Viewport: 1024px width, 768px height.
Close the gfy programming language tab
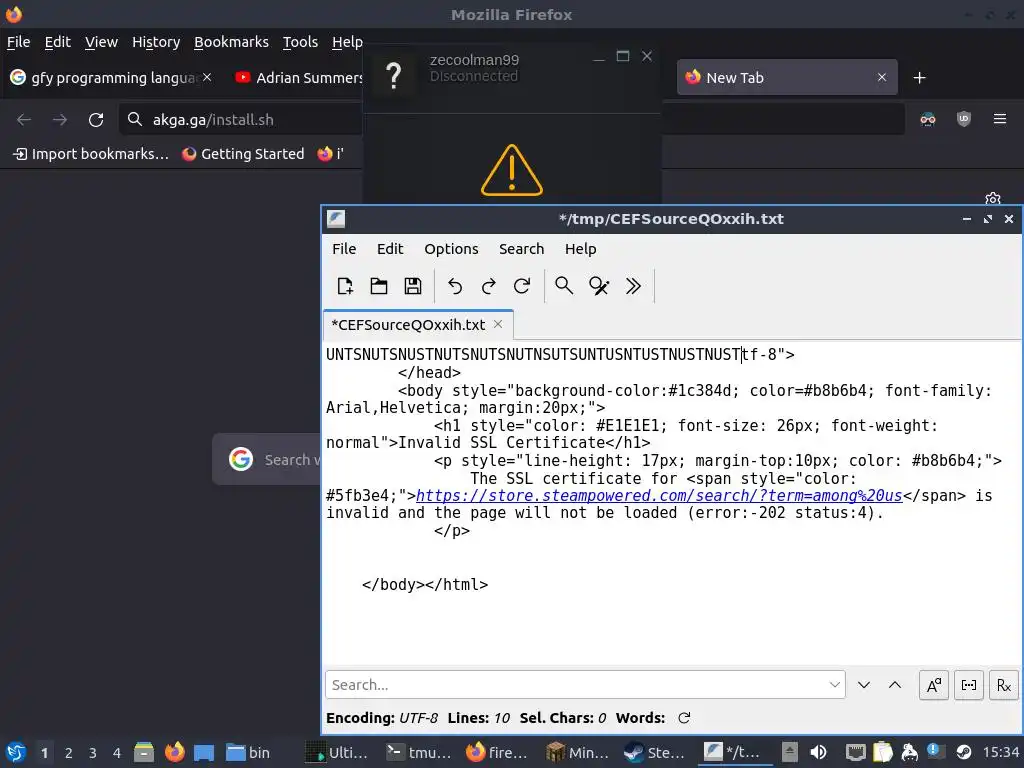coord(207,77)
